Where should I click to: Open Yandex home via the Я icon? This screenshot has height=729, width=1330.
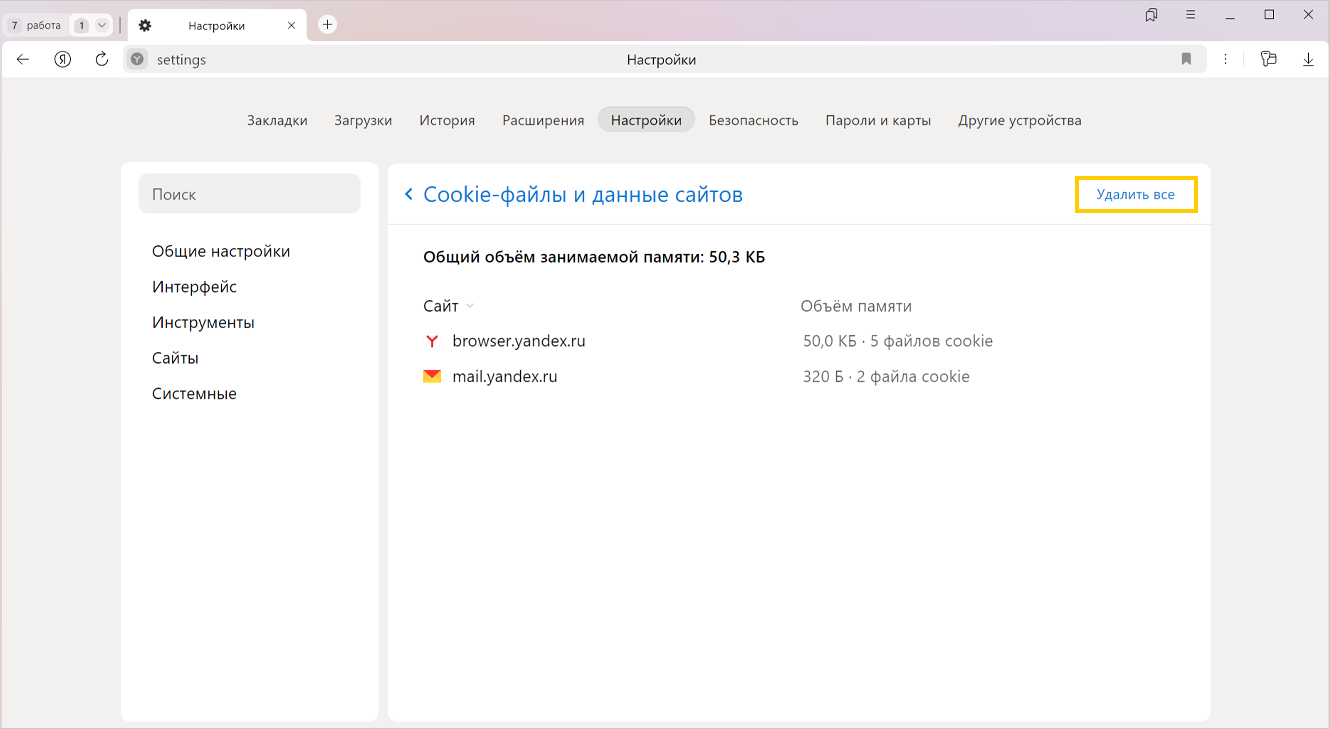click(x=62, y=60)
